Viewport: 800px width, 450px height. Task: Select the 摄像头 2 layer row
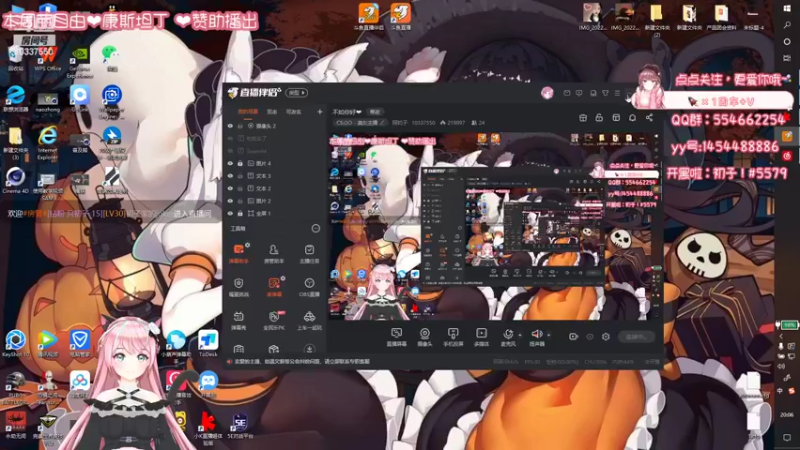tap(276, 126)
